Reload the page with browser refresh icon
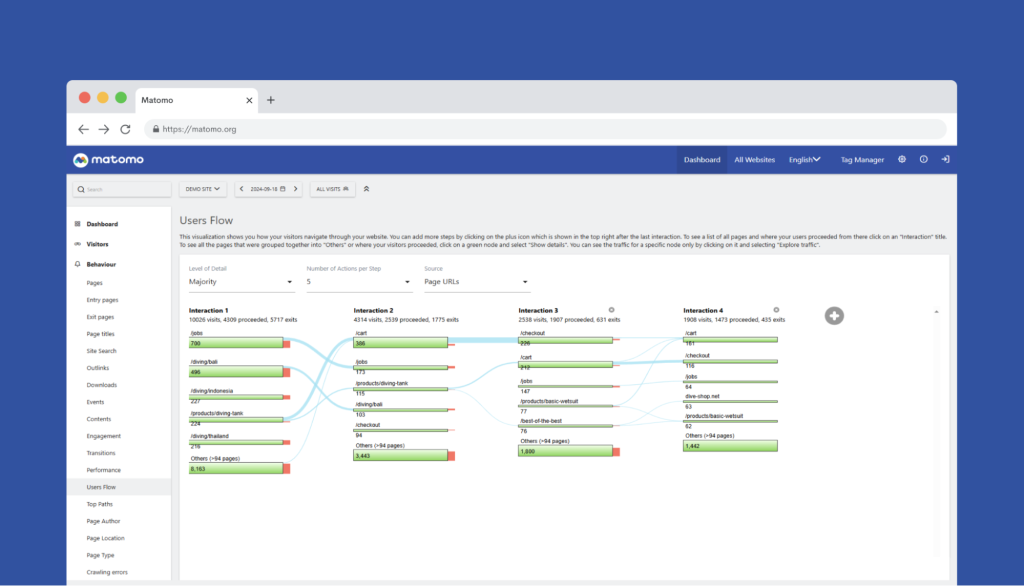The height and width of the screenshot is (586, 1024). [x=125, y=129]
